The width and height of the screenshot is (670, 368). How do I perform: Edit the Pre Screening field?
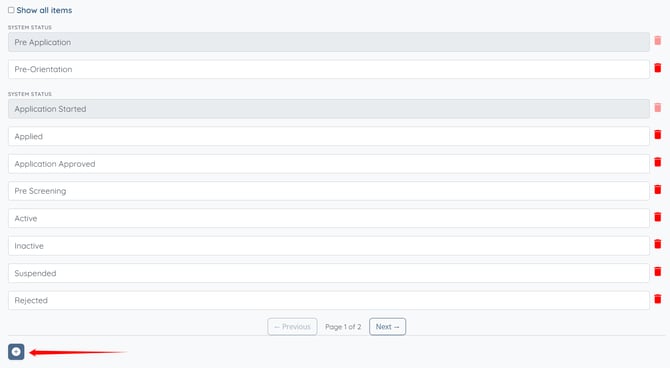click(329, 191)
